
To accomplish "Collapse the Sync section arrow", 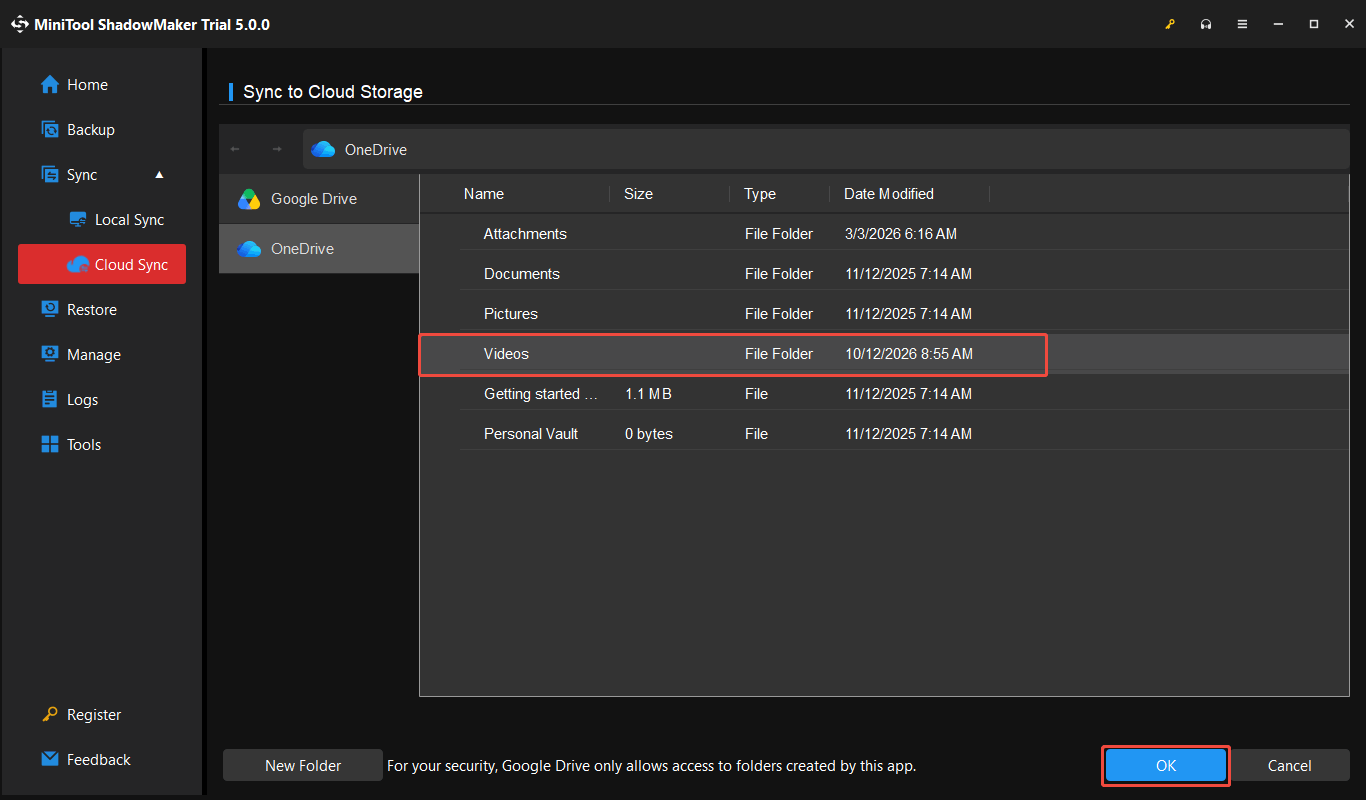I will click(x=159, y=174).
